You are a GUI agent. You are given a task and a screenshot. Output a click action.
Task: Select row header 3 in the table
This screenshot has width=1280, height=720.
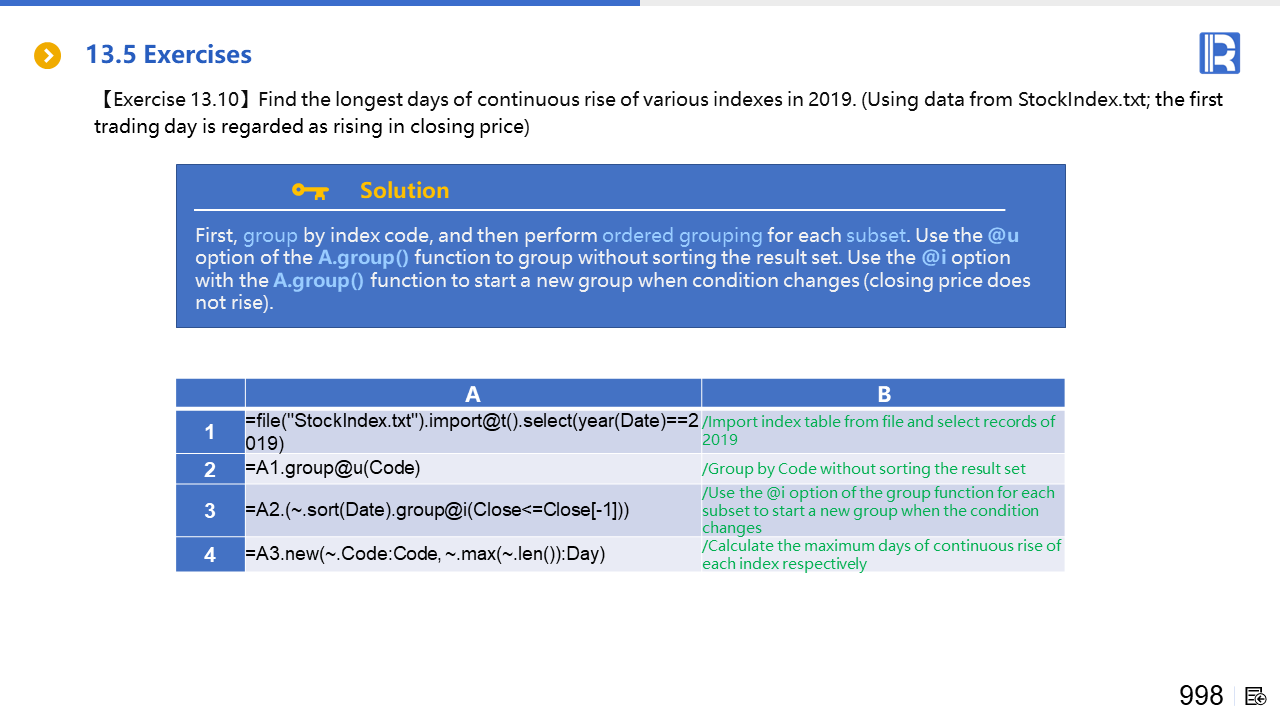click(x=210, y=510)
